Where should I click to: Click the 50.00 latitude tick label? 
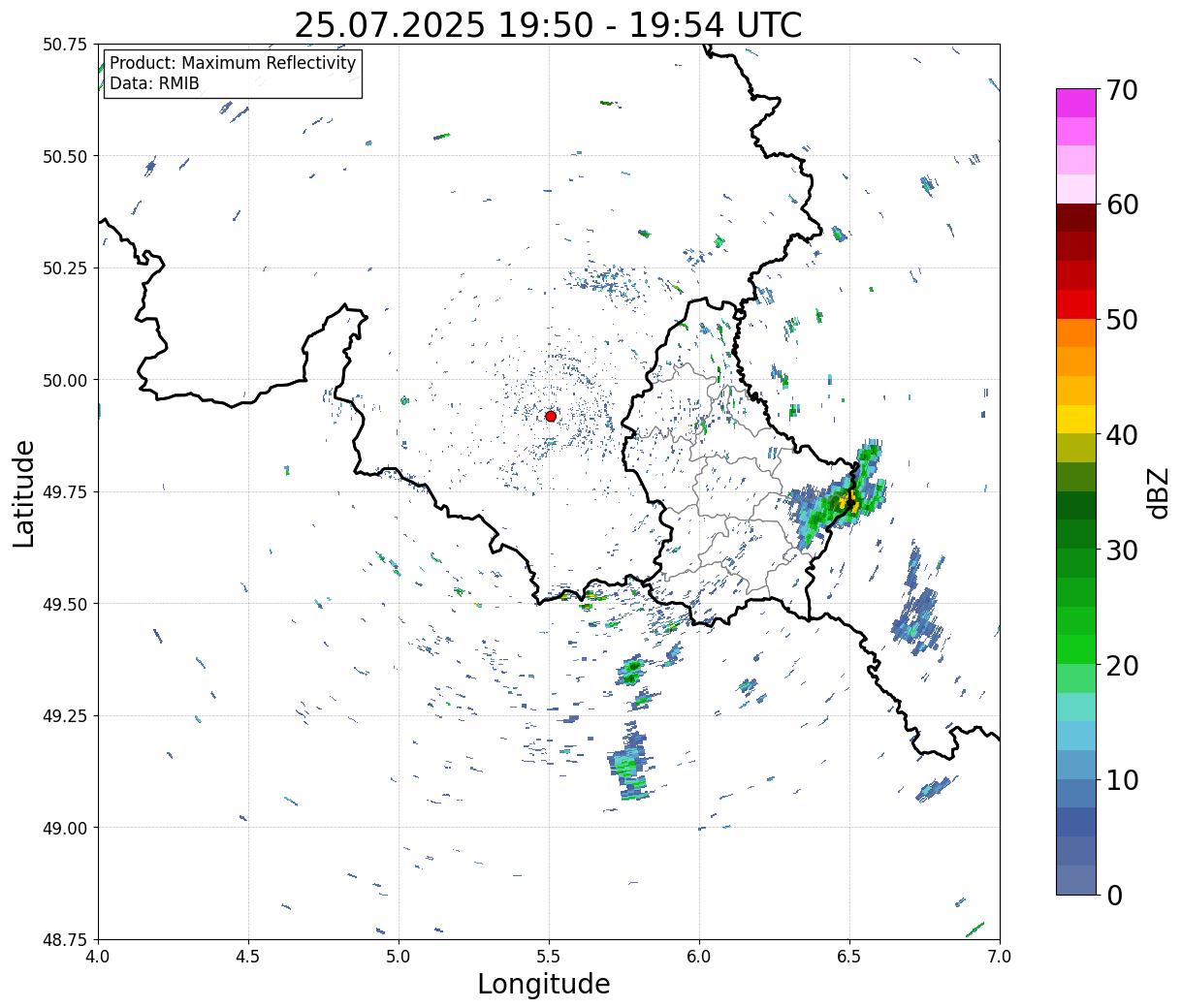coord(64,380)
